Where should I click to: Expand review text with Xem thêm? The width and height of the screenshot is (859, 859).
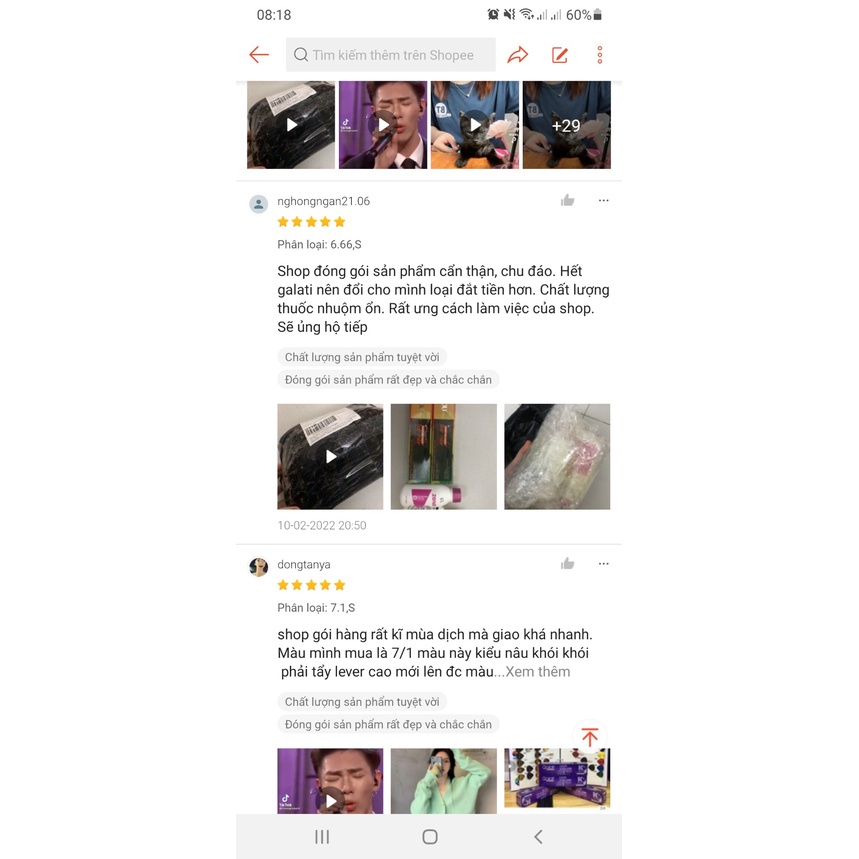pos(537,672)
